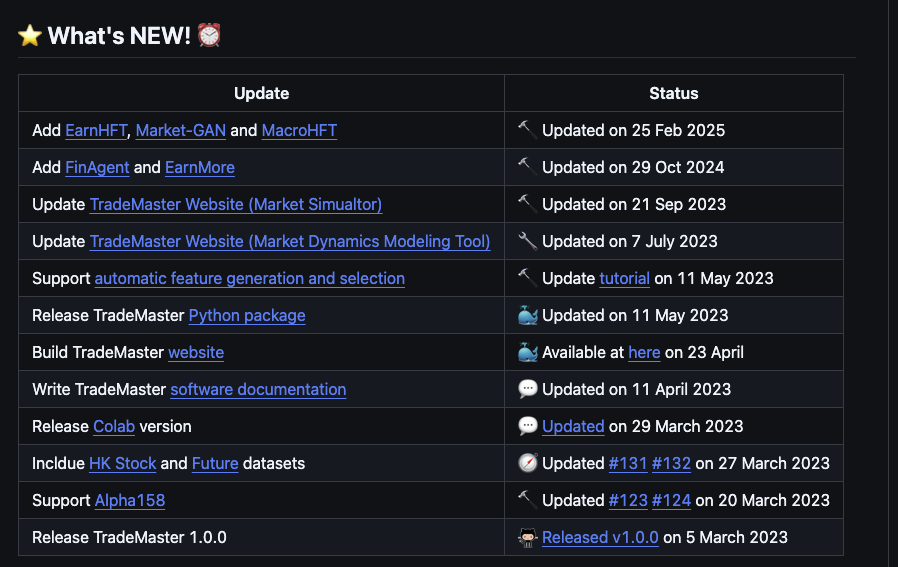Click the star emoji before What's NEW
Screen dimensions: 898x567
click(30, 36)
